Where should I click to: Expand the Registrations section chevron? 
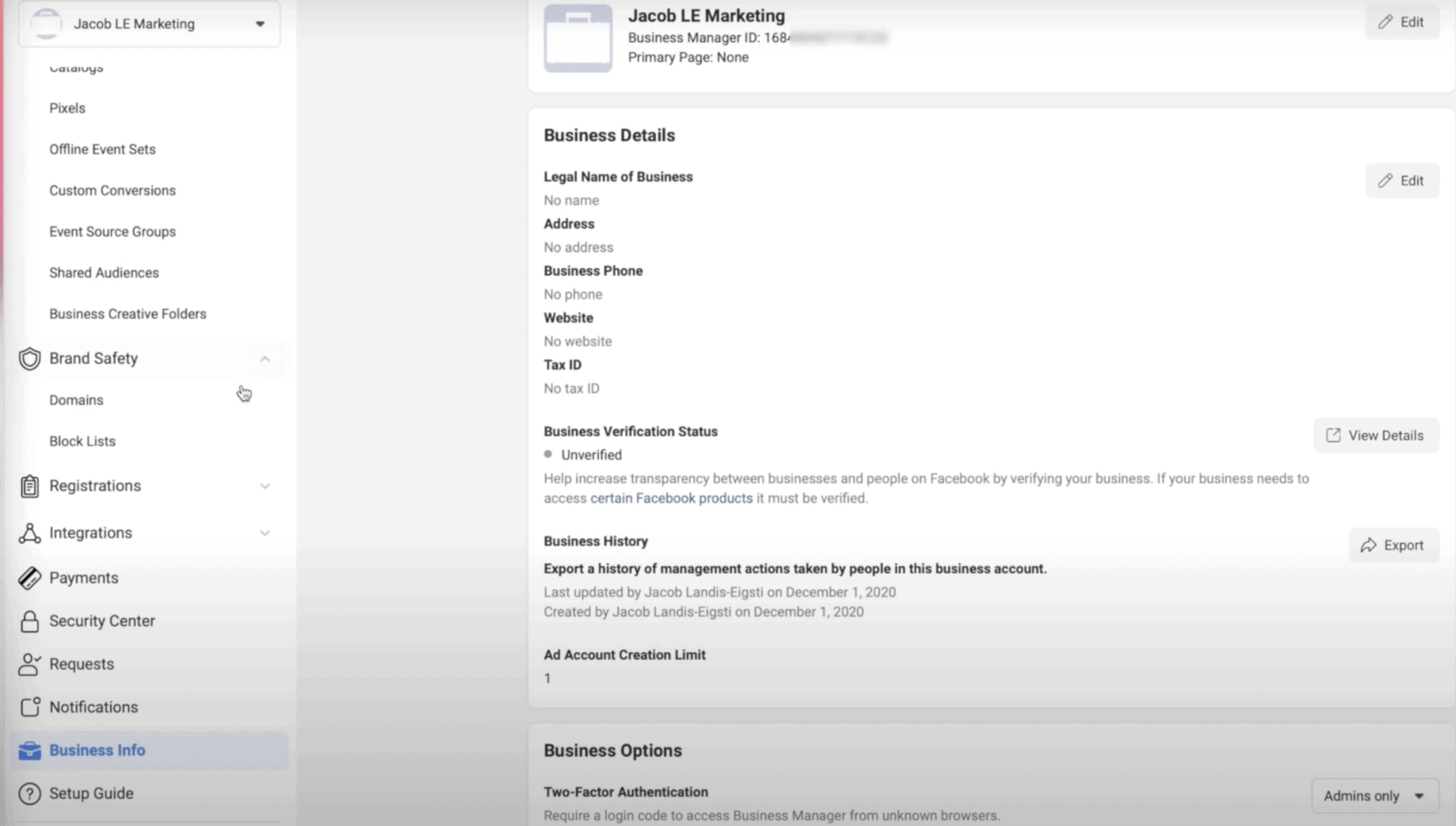pos(265,486)
